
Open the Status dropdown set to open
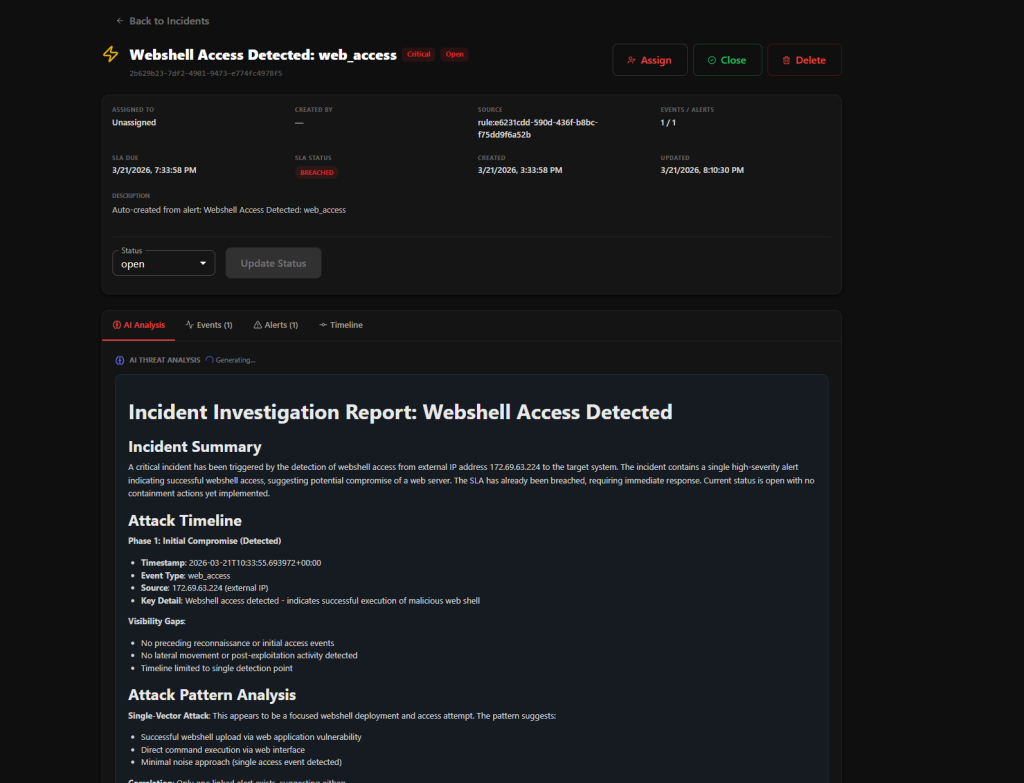coord(164,263)
